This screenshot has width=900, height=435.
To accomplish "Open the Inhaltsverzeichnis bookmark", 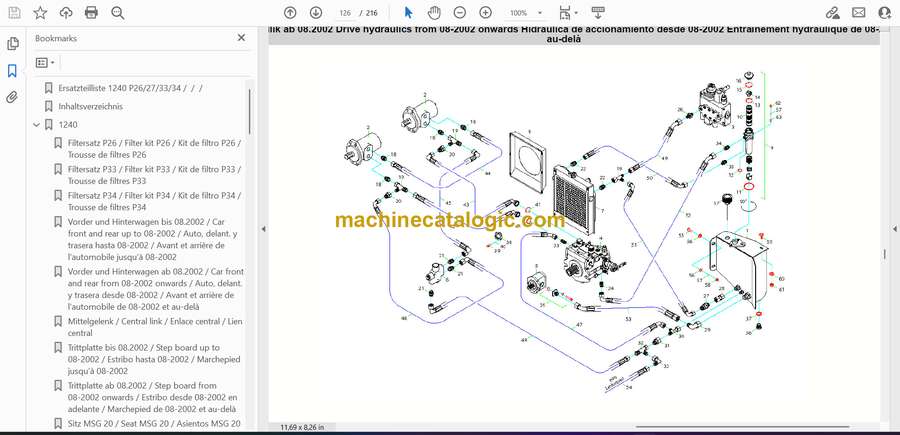I will [x=90, y=106].
